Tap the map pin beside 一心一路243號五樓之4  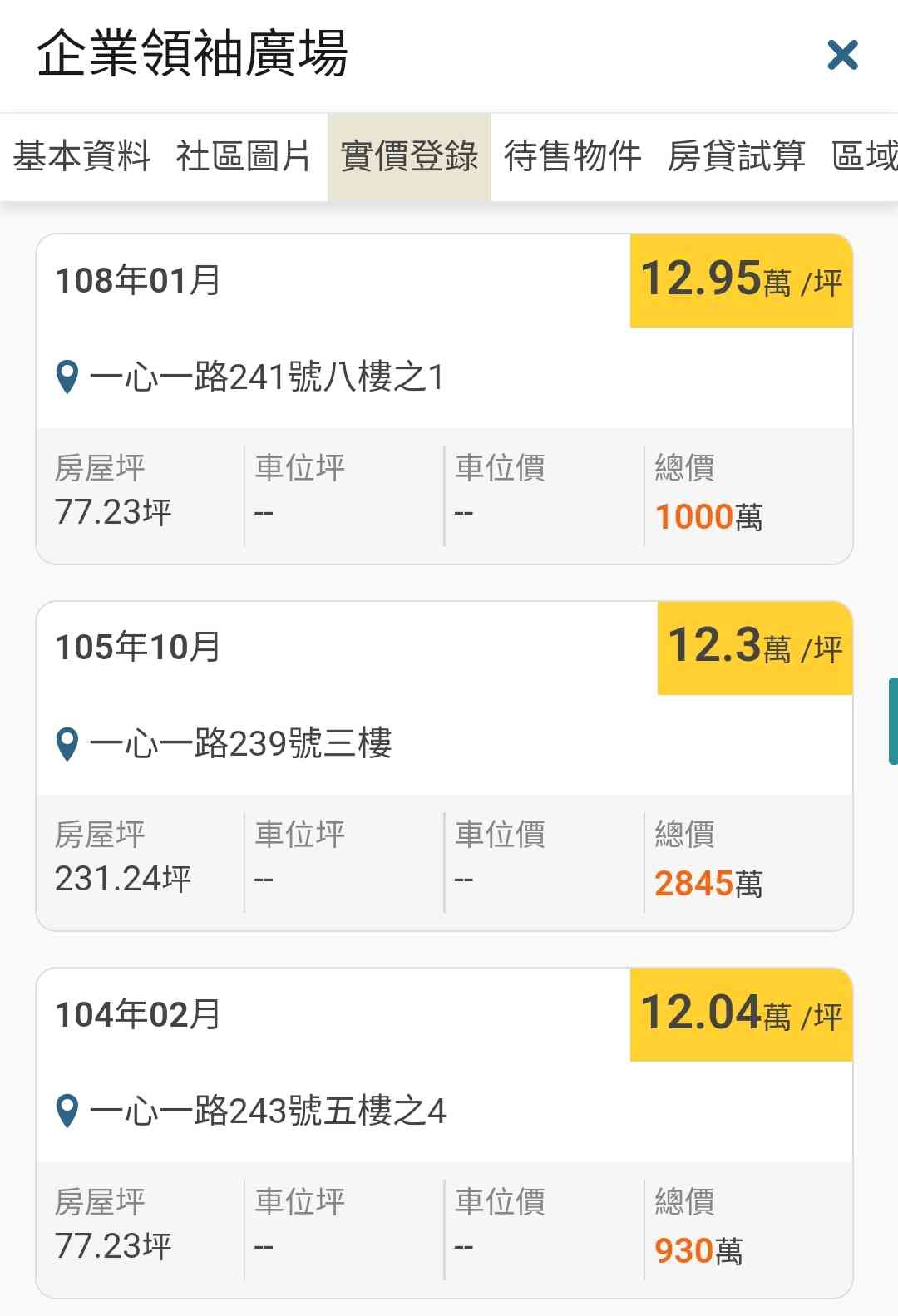tap(67, 1111)
